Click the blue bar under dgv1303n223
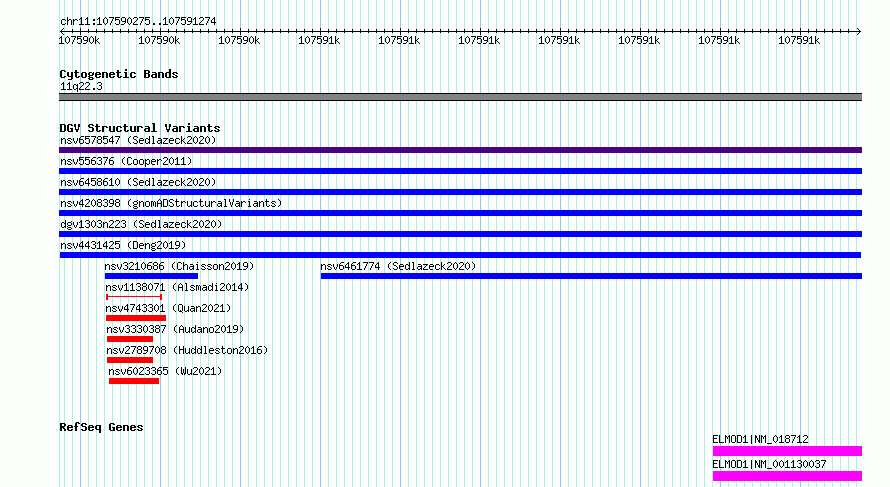 point(460,234)
